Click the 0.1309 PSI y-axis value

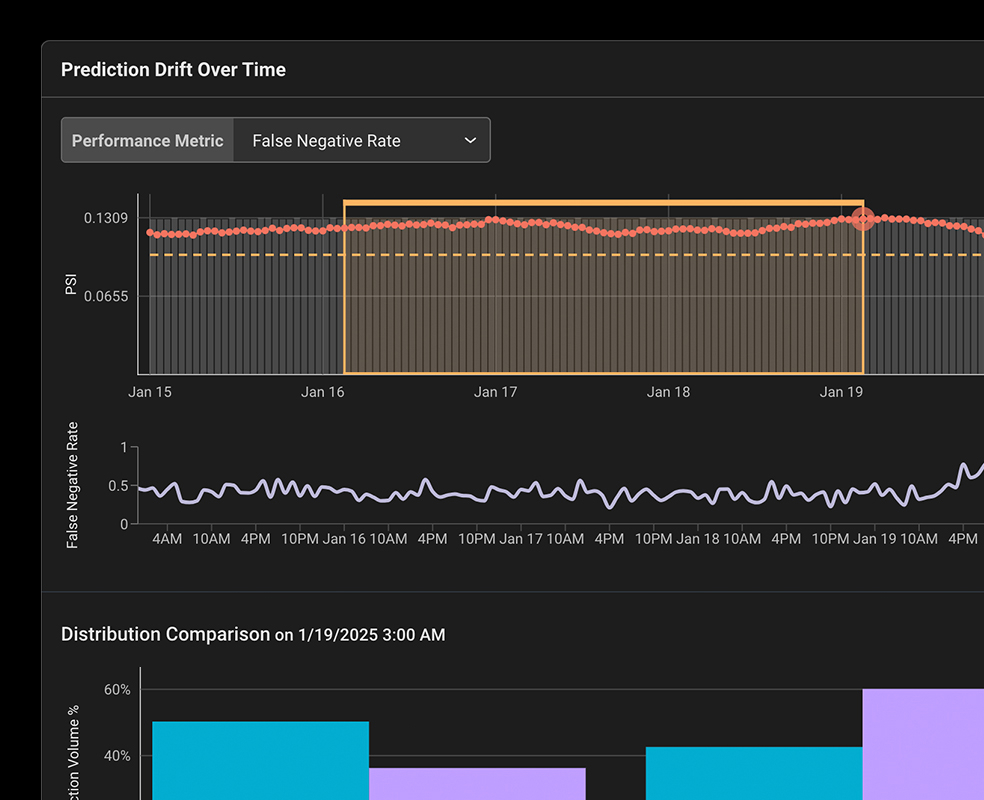[105, 218]
